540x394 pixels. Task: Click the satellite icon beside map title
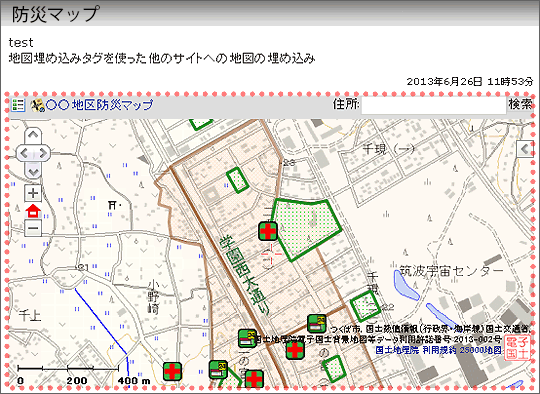38,105
